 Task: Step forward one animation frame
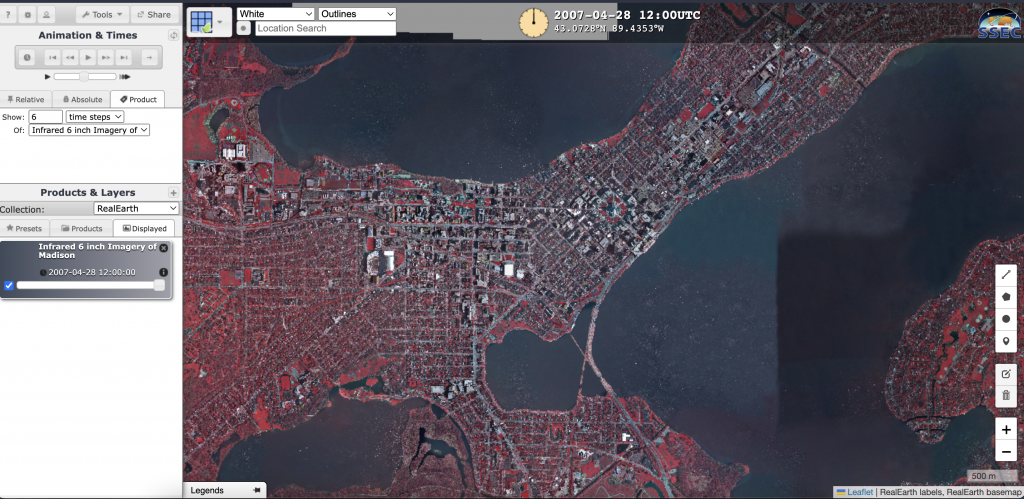pos(106,57)
